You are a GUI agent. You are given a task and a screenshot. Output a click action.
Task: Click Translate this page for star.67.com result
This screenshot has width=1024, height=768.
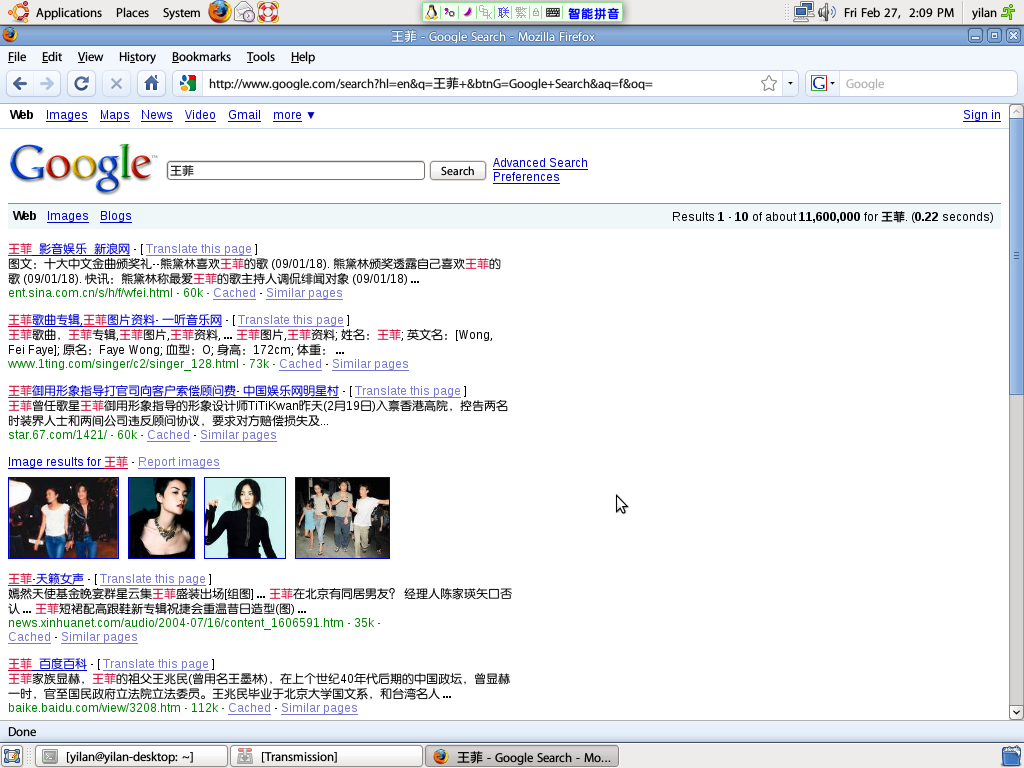[408, 391]
